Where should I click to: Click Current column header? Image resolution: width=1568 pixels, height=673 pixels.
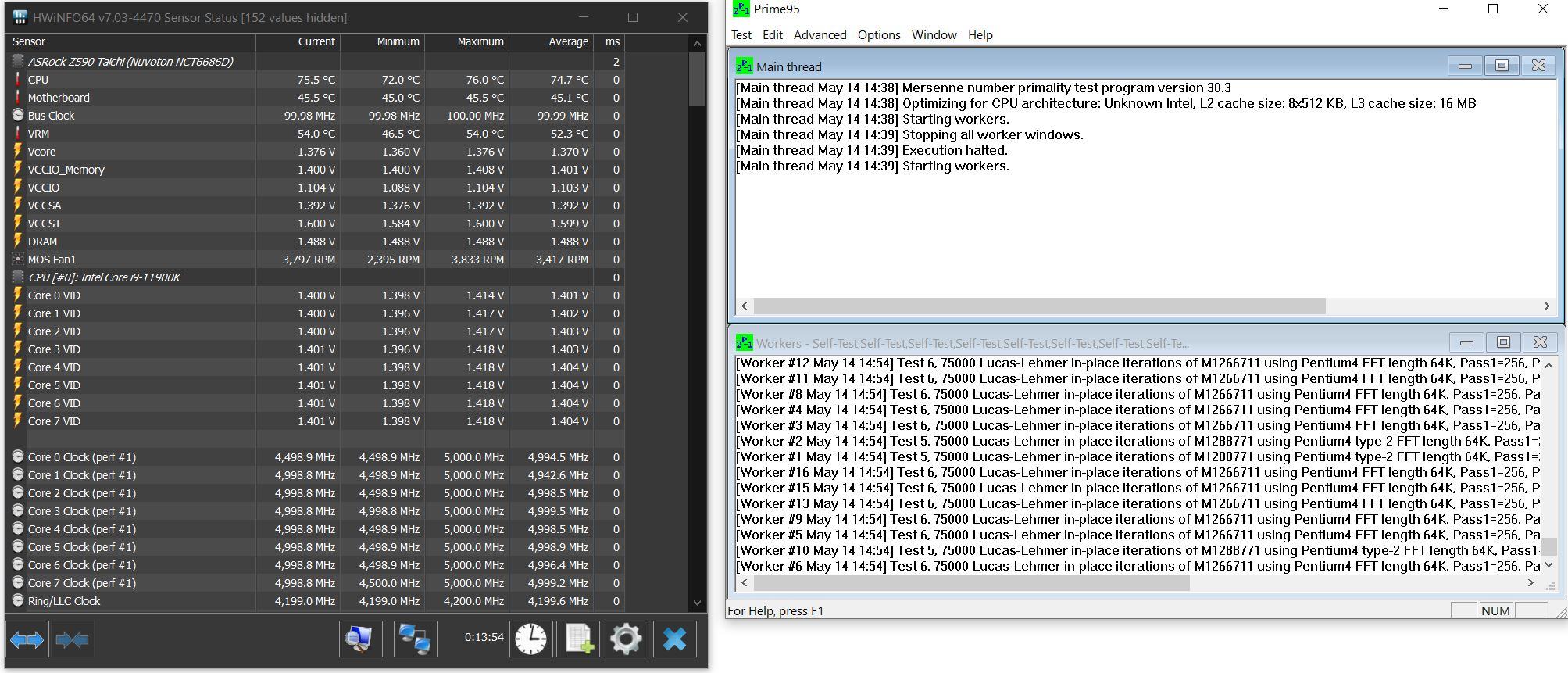(x=298, y=42)
